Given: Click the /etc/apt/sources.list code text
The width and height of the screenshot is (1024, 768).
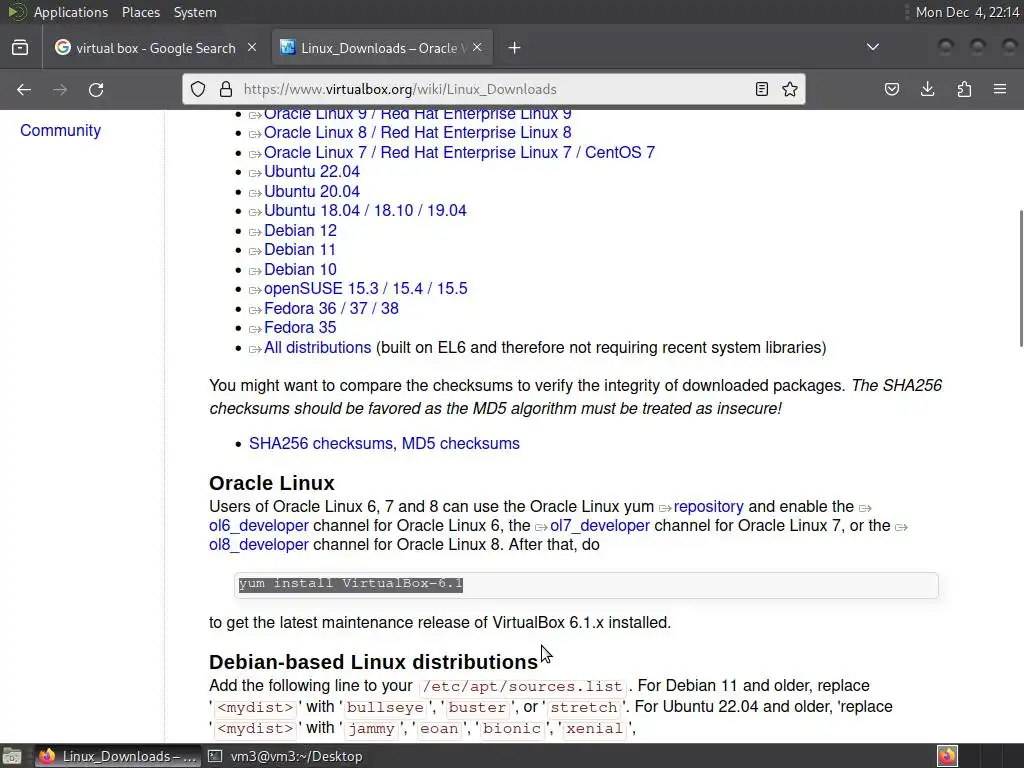Looking at the screenshot, I should click(x=522, y=686).
